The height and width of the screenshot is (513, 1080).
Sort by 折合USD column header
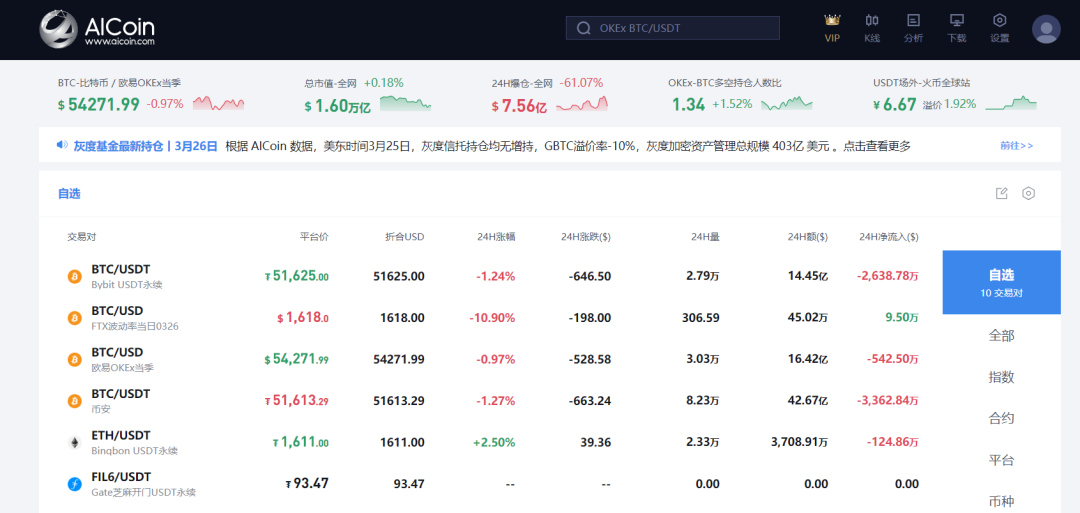point(404,237)
